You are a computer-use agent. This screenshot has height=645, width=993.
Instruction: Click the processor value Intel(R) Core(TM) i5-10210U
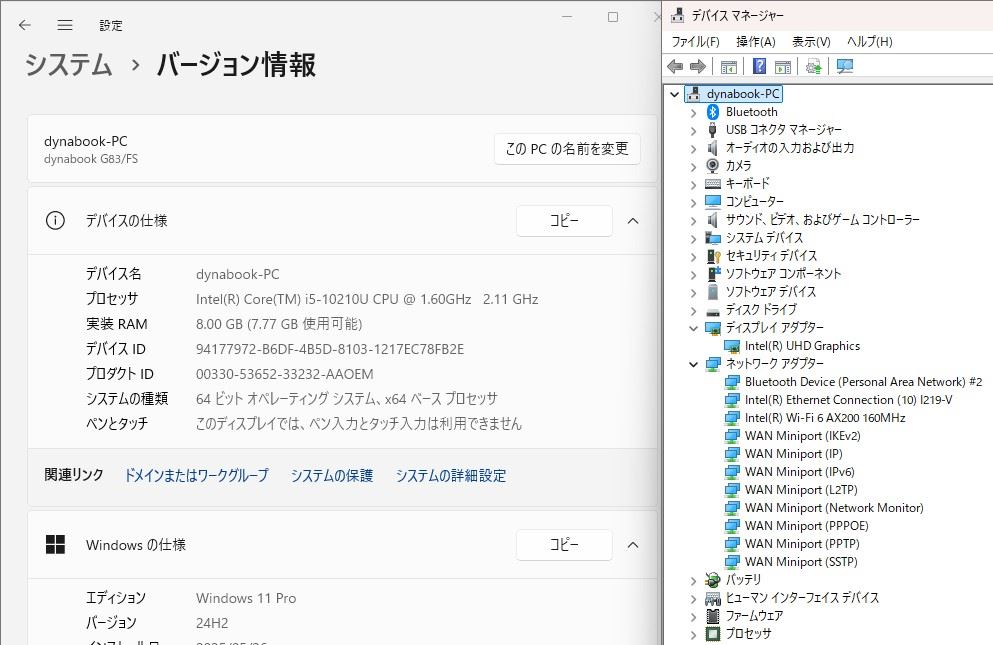click(367, 299)
